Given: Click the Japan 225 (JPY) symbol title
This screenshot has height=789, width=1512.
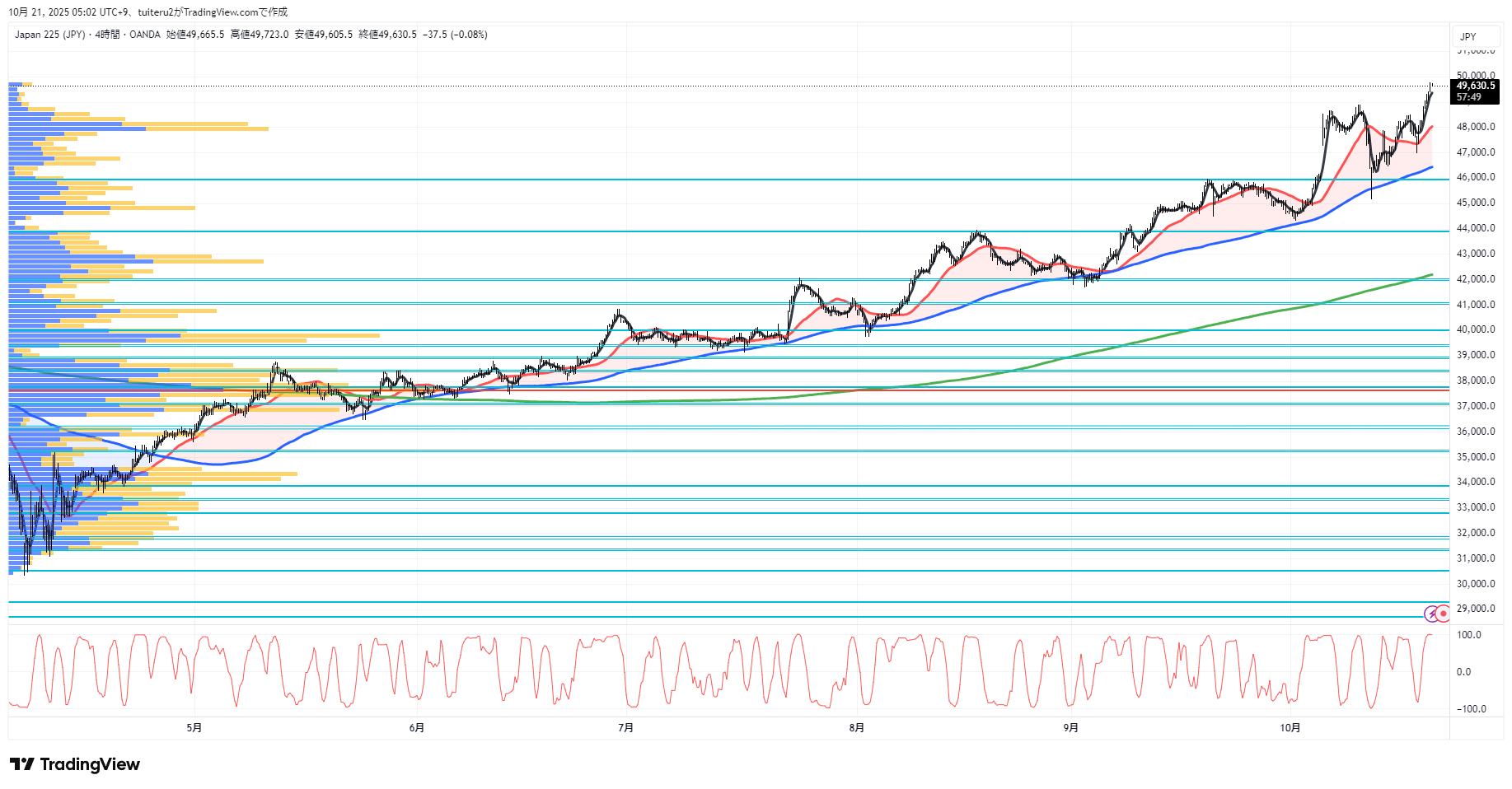Looking at the screenshot, I should point(49,35).
